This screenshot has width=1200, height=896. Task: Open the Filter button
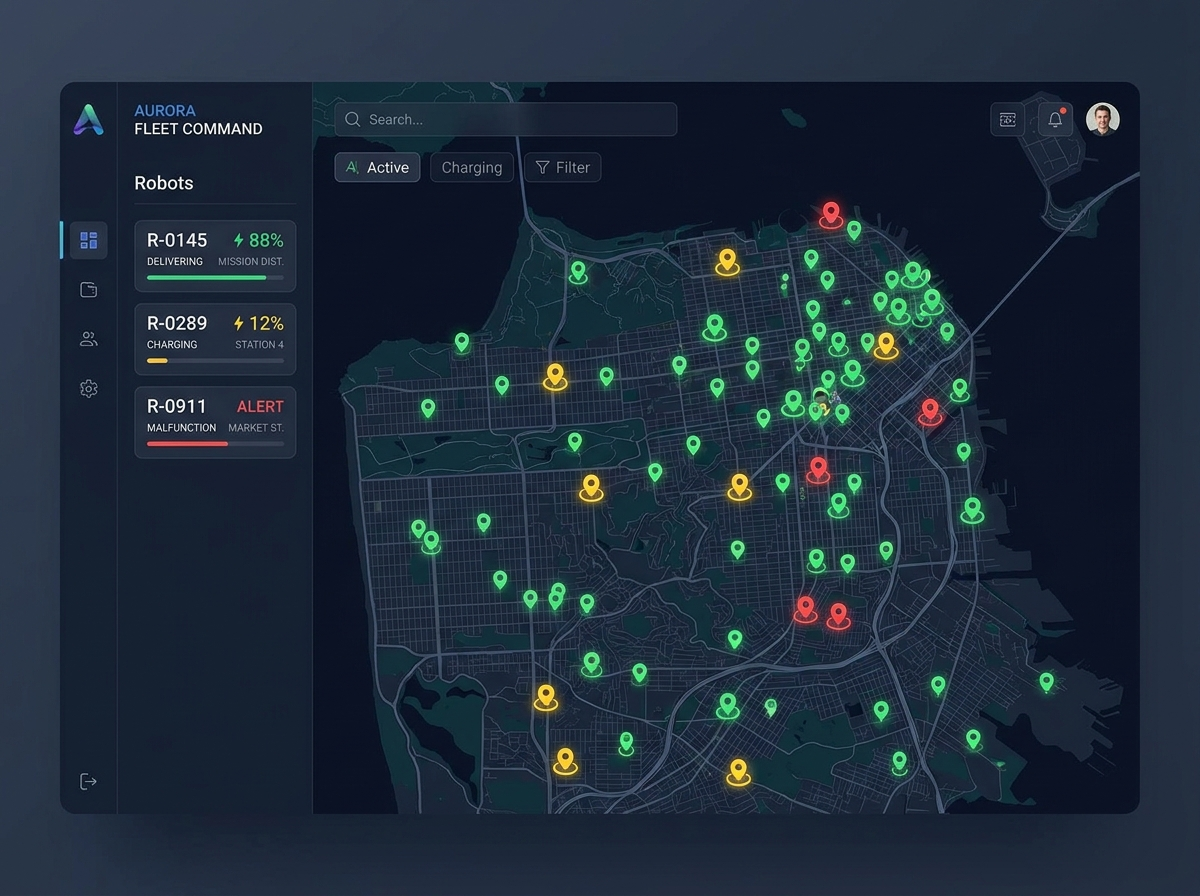pyautogui.click(x=563, y=167)
